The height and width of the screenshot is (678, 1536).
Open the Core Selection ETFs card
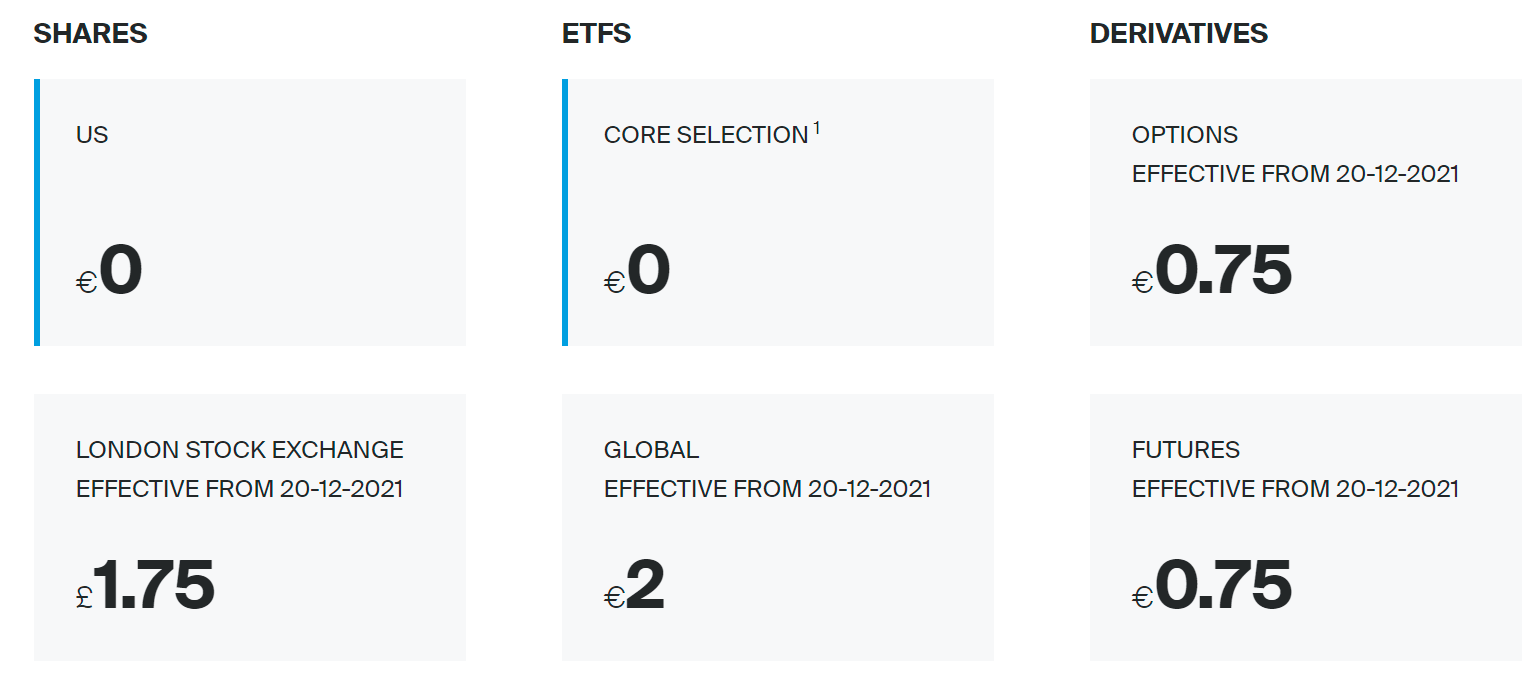pyautogui.click(x=778, y=212)
